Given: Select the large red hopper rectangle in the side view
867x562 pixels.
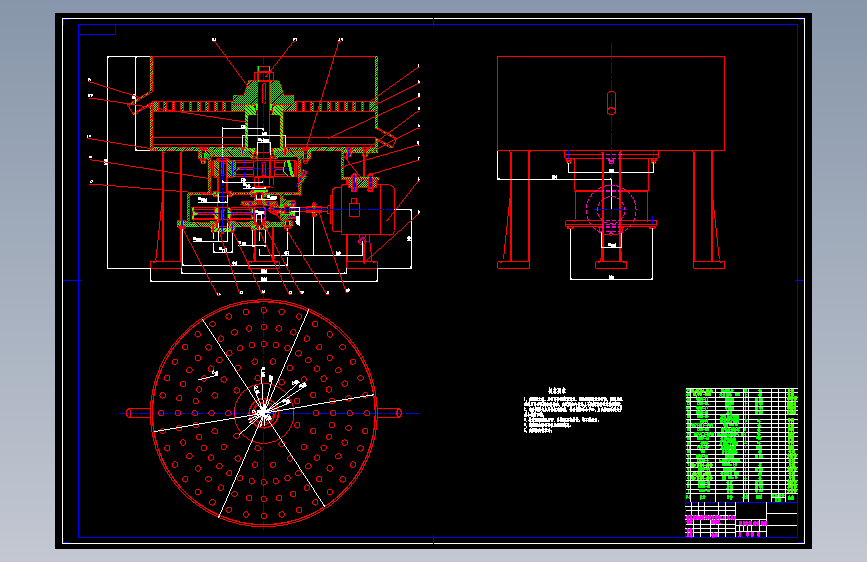Looking at the screenshot, I should tap(611, 103).
